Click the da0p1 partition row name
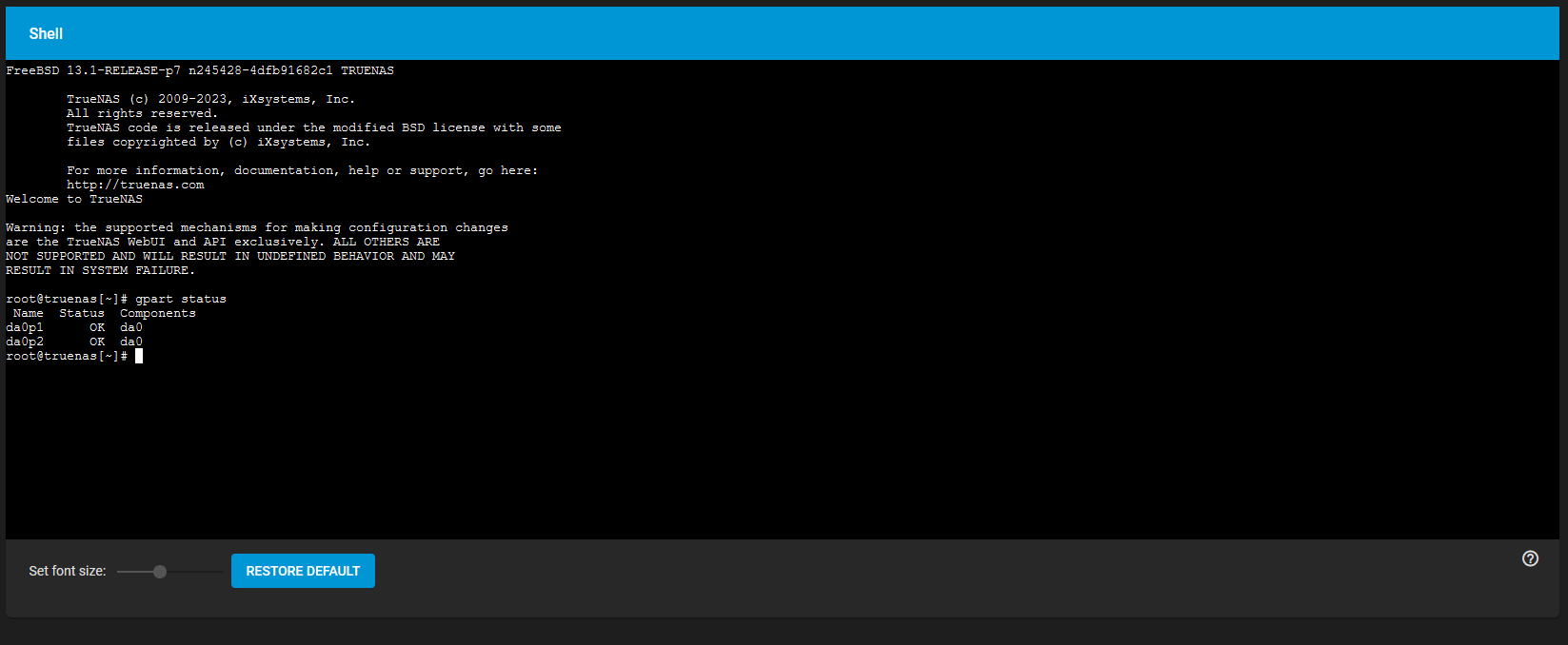The image size is (1568, 645). (25, 327)
